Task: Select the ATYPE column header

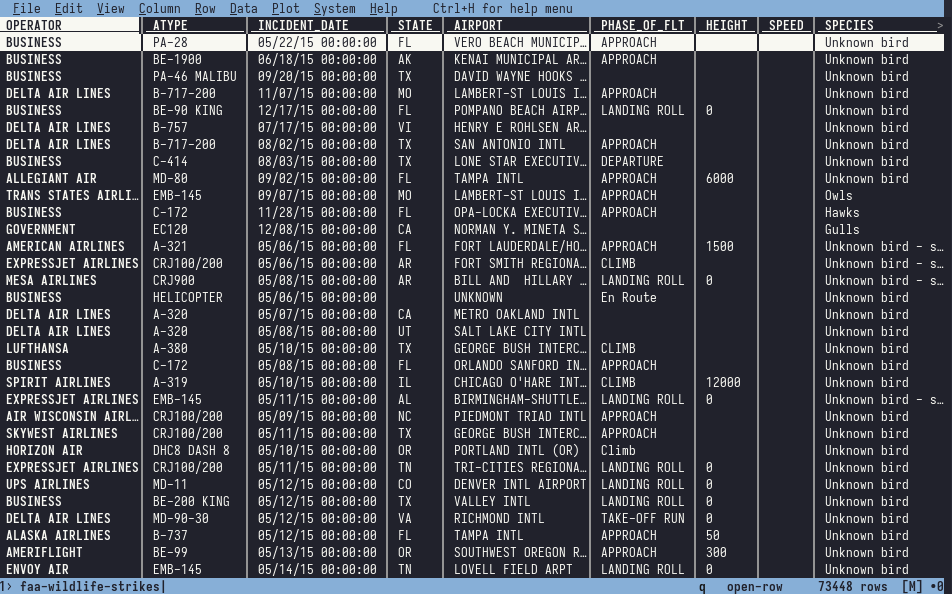Action: click(x=170, y=26)
